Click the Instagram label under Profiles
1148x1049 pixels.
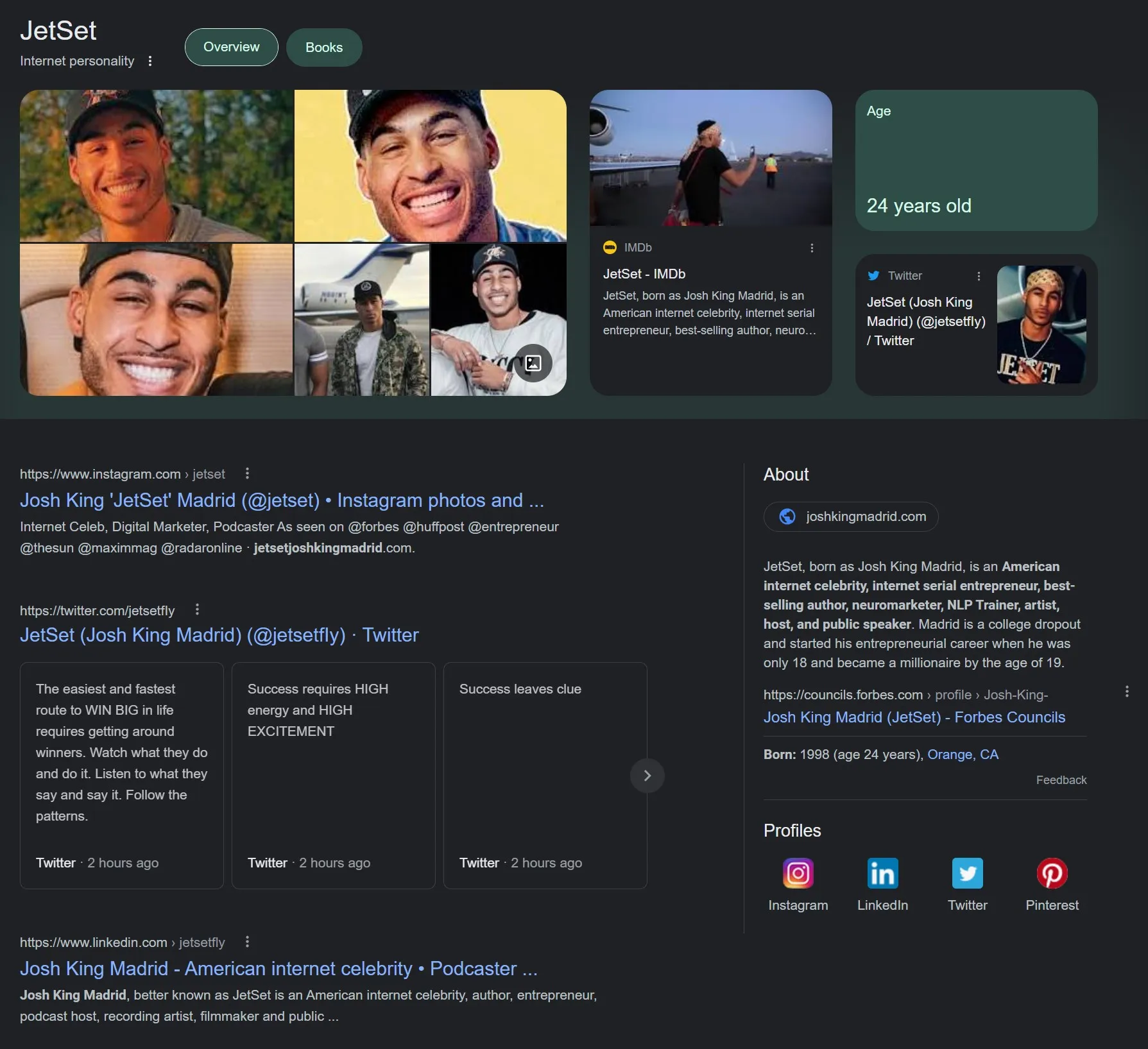(x=798, y=905)
